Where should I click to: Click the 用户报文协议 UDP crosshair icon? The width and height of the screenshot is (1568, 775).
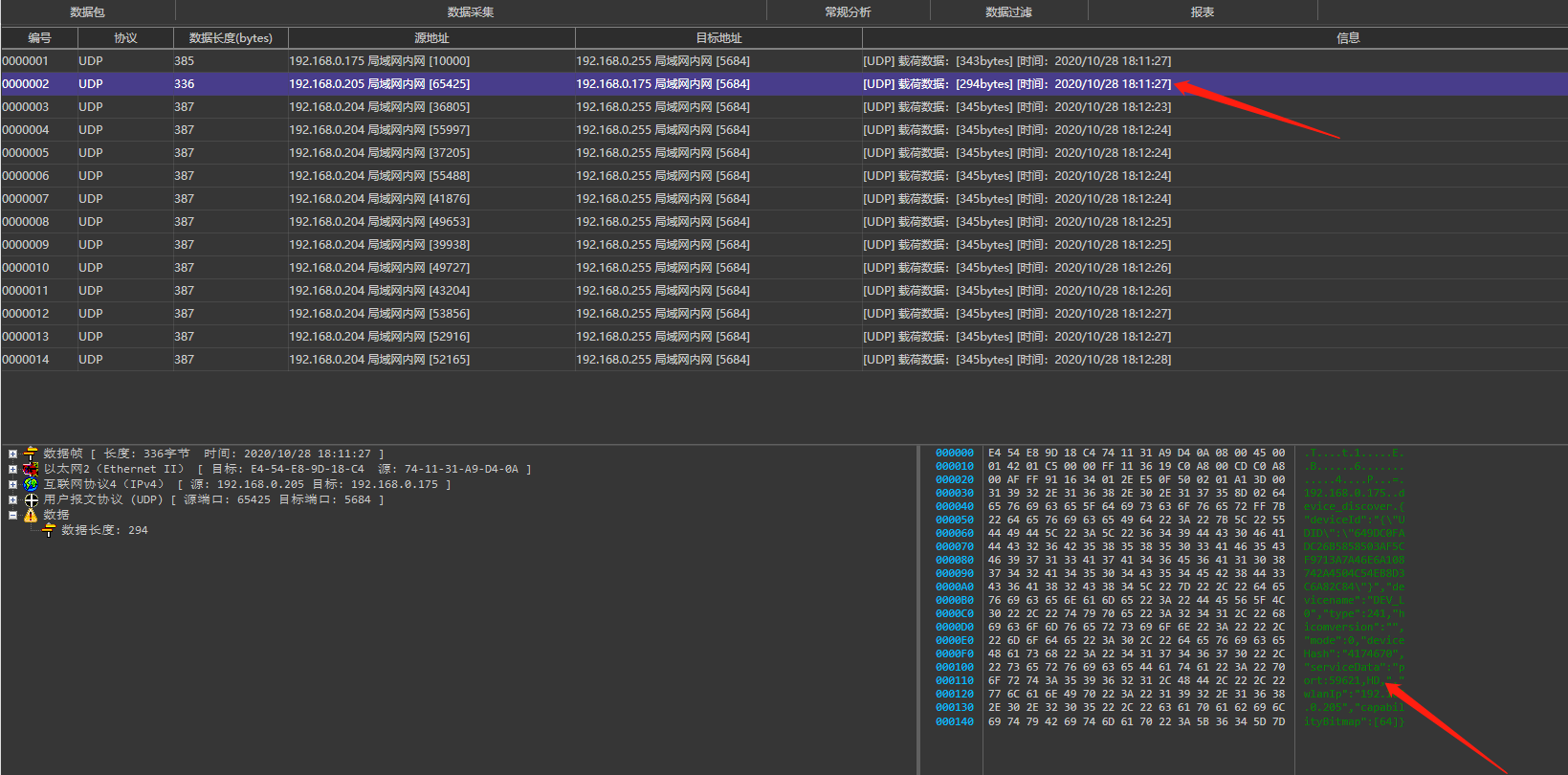click(x=31, y=499)
